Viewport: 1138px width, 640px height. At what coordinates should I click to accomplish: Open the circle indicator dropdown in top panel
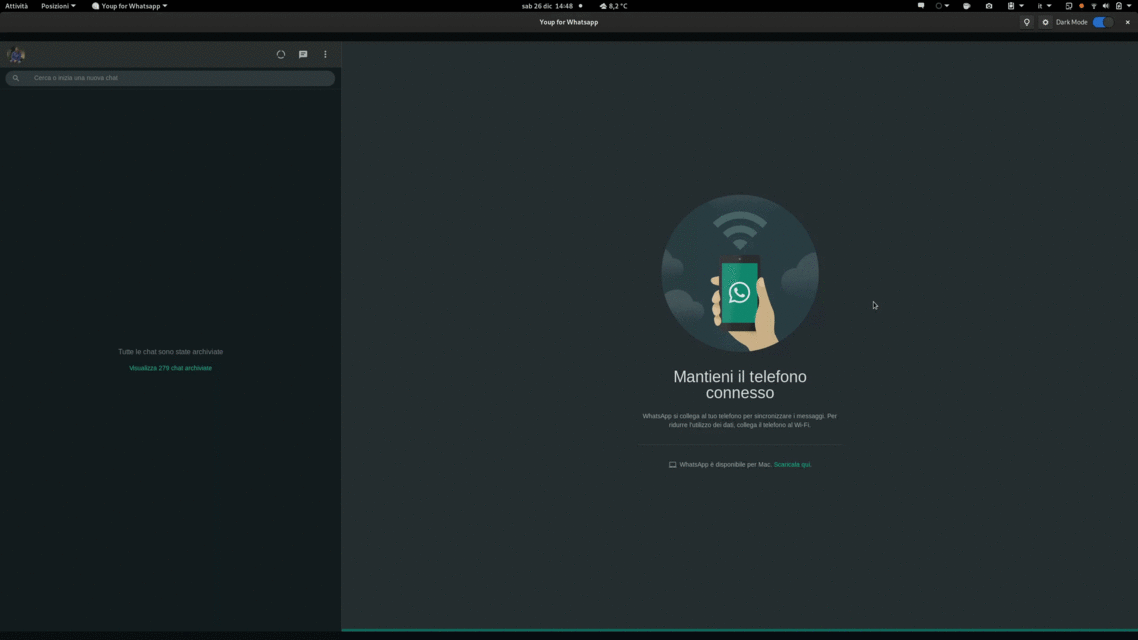coord(942,6)
